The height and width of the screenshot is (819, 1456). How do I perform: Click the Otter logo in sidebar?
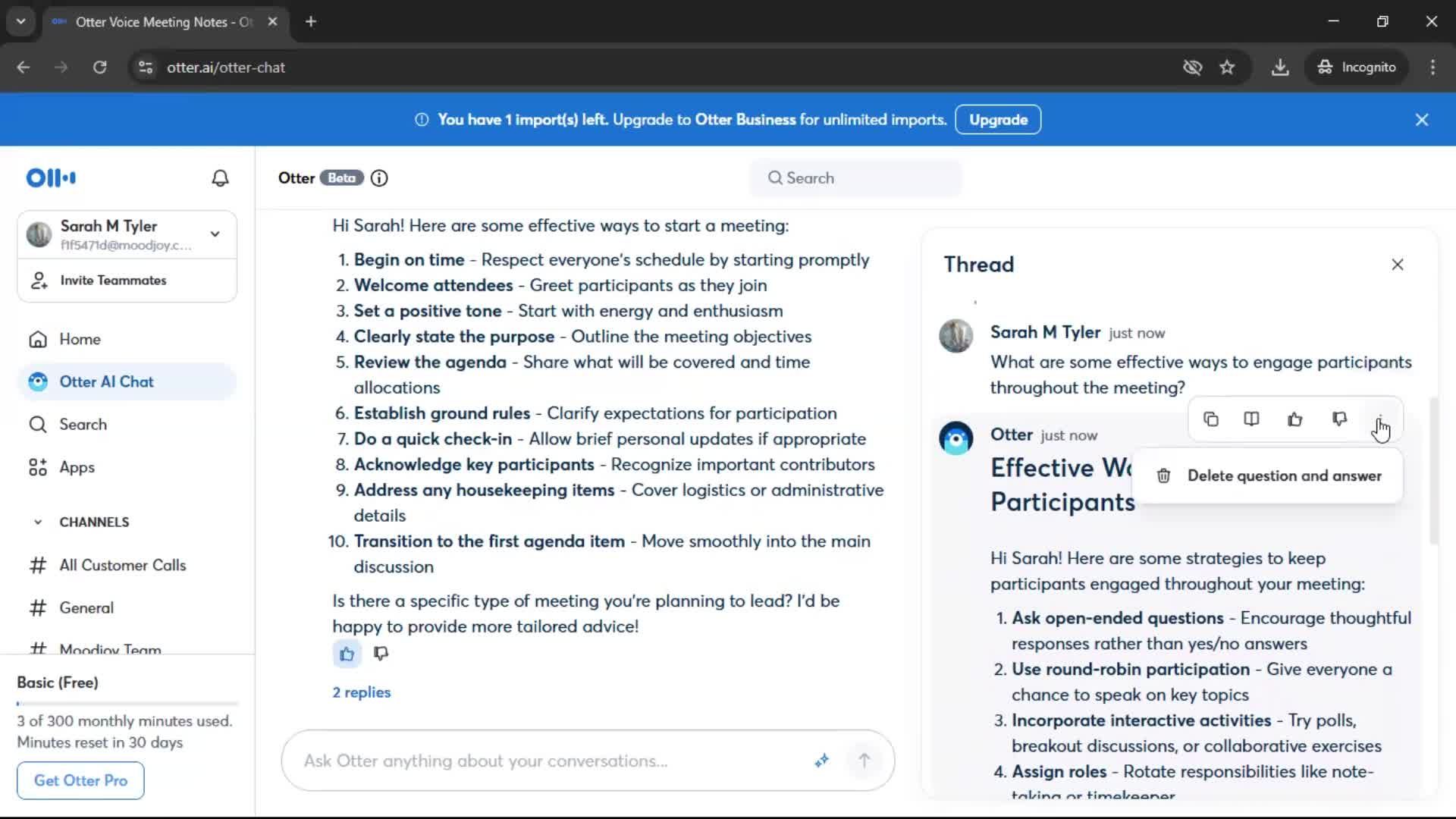(x=51, y=178)
